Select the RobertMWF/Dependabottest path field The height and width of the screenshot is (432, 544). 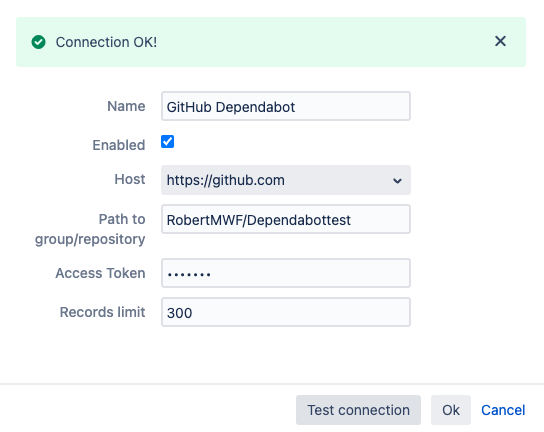click(x=286, y=219)
